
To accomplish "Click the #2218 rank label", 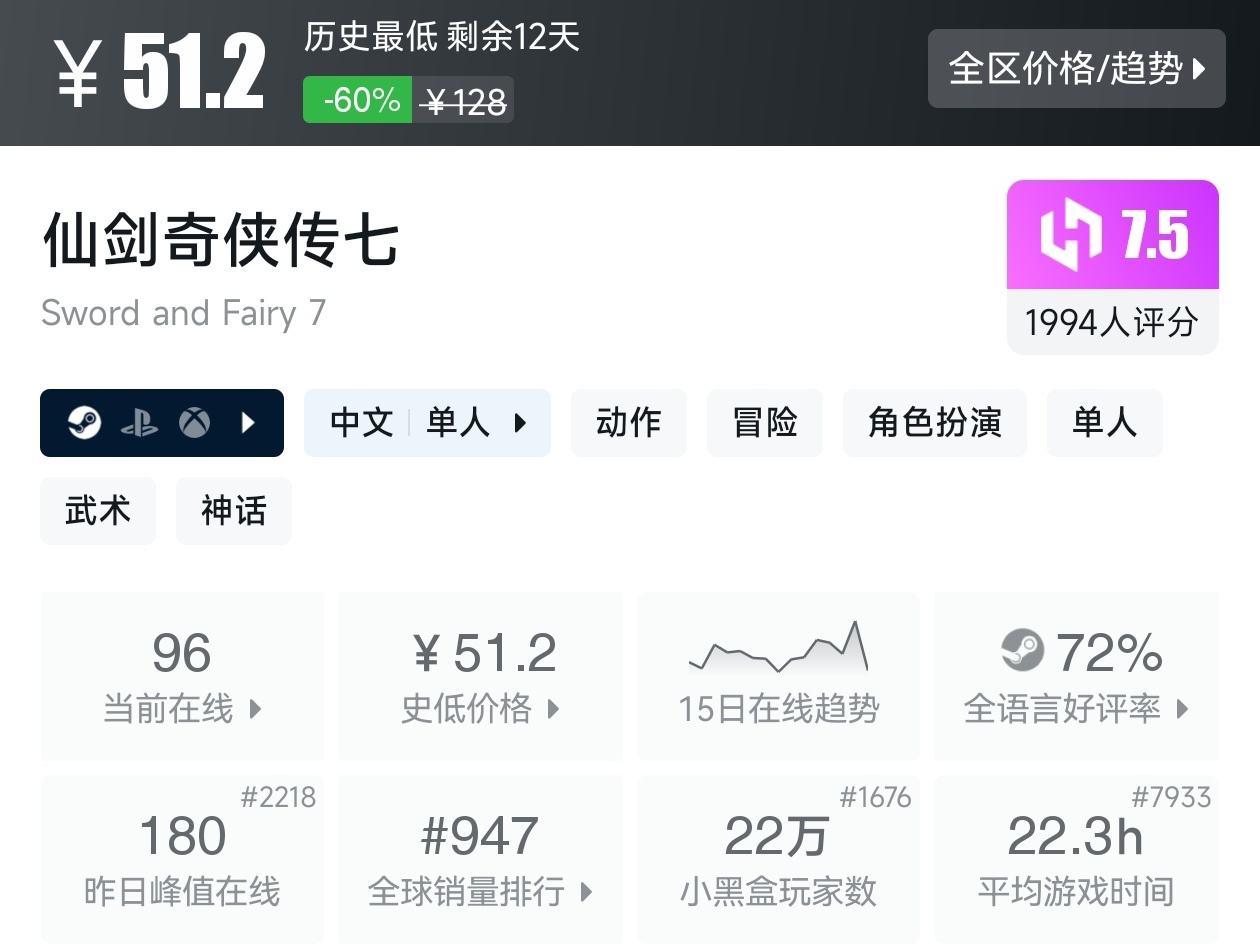I will [x=278, y=797].
